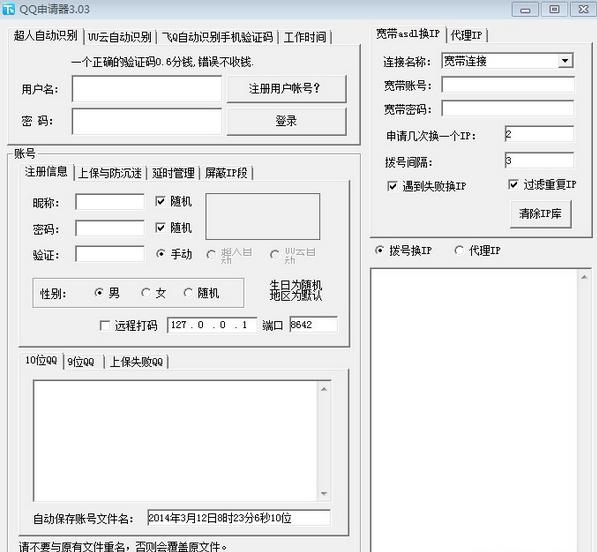Expand the 连接名称 dropdown arrow

coord(565,61)
